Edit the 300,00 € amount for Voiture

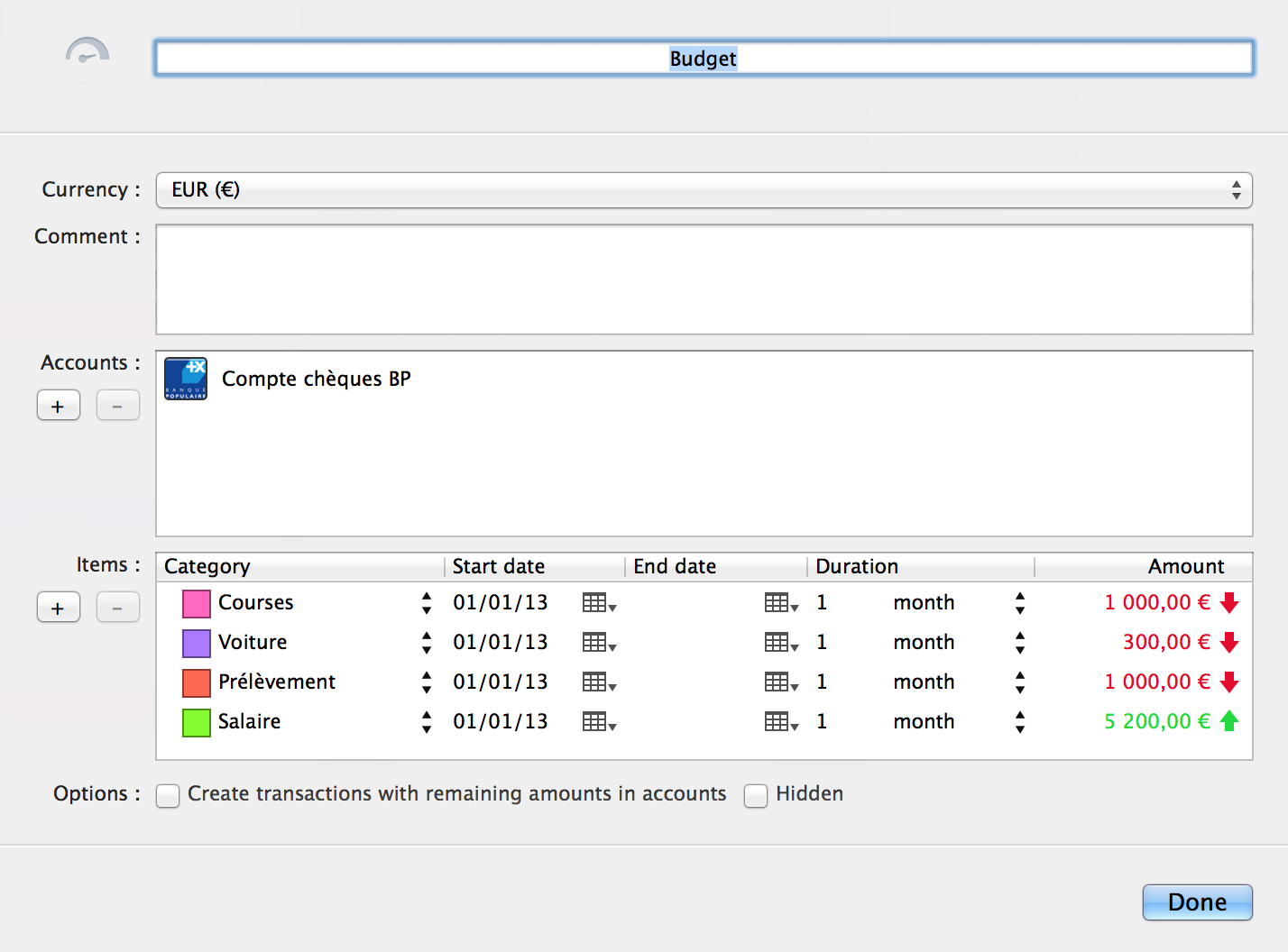(1166, 643)
